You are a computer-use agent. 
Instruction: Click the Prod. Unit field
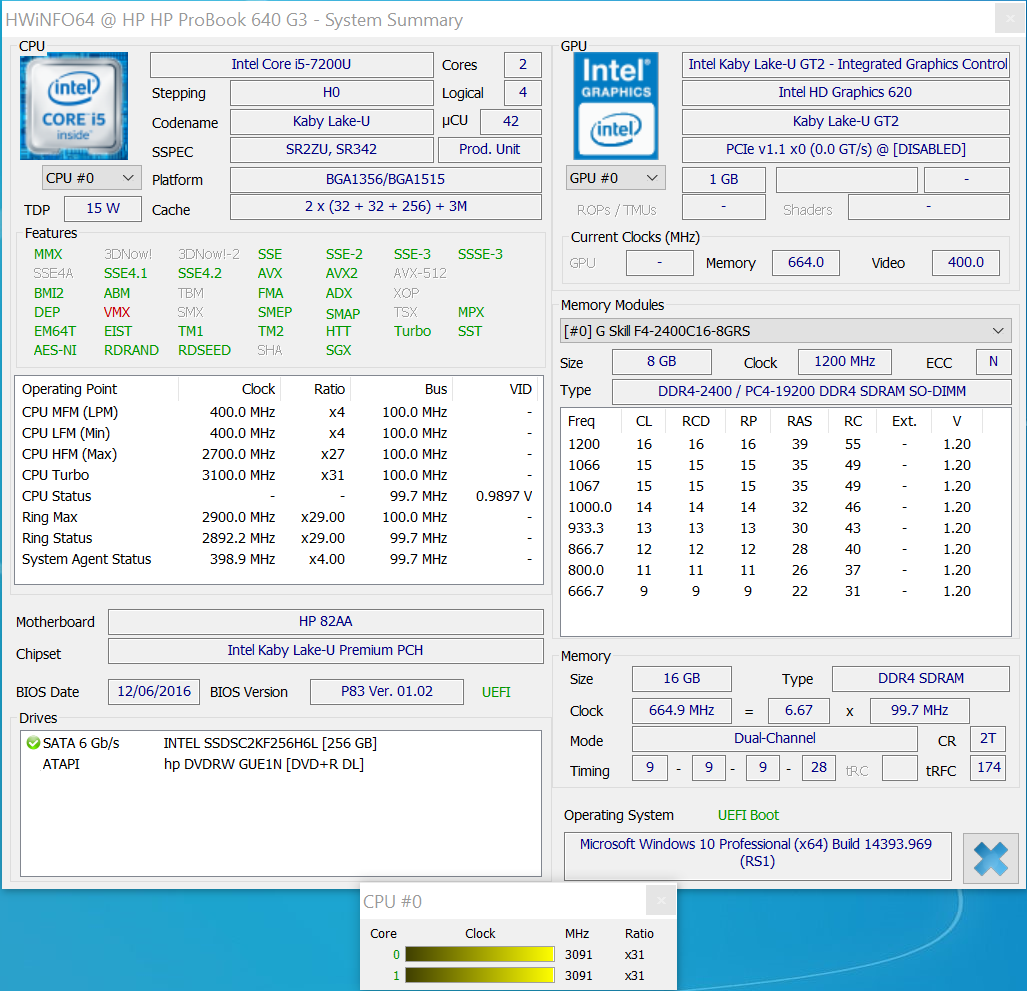click(489, 150)
